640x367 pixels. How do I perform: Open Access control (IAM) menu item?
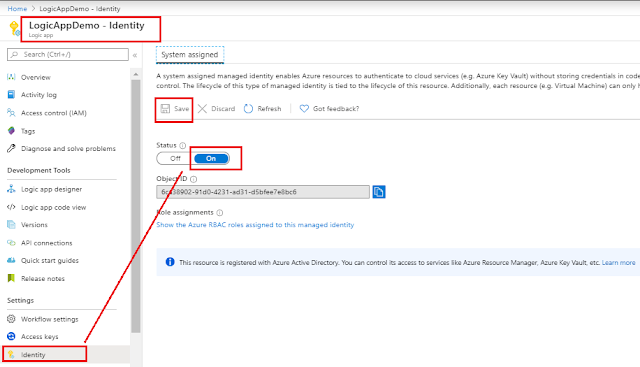[53, 113]
